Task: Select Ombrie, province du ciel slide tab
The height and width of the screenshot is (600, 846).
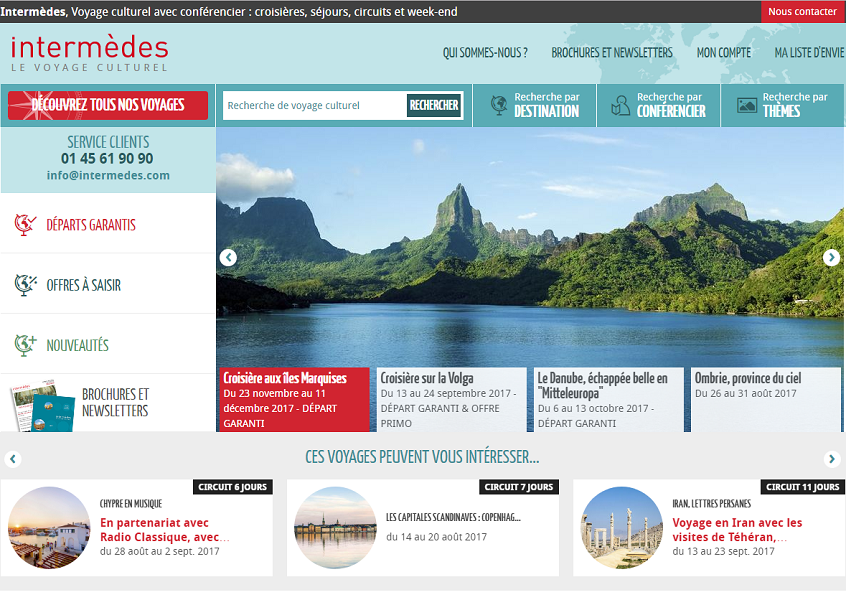Action: (x=765, y=400)
